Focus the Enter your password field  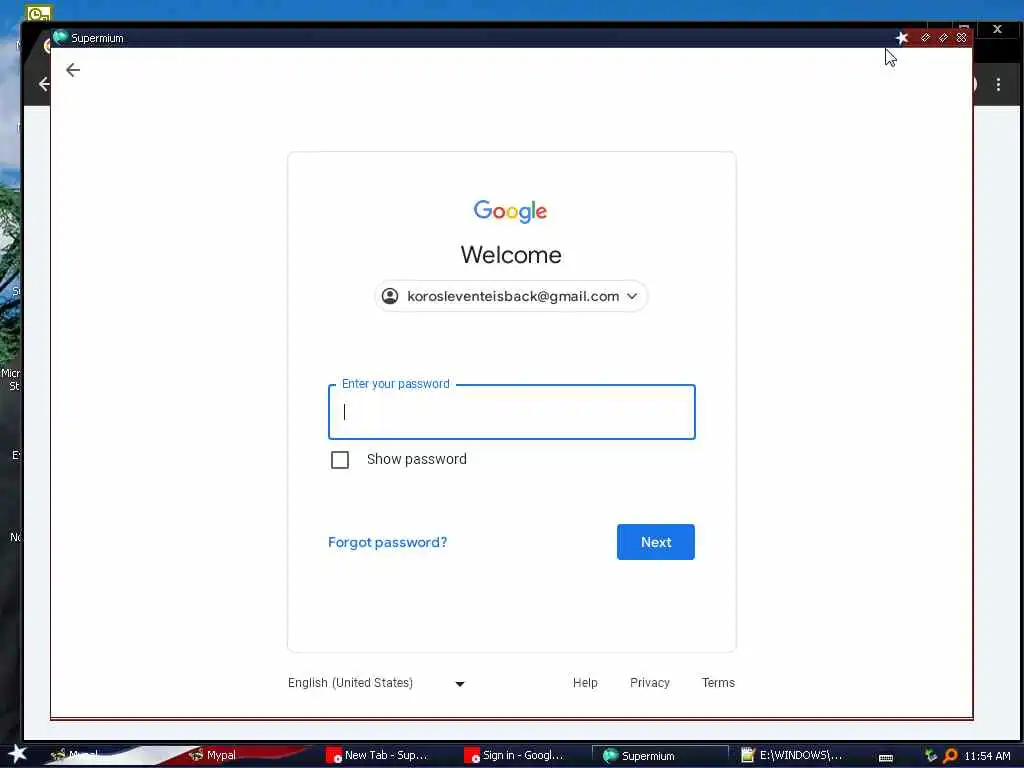511,412
